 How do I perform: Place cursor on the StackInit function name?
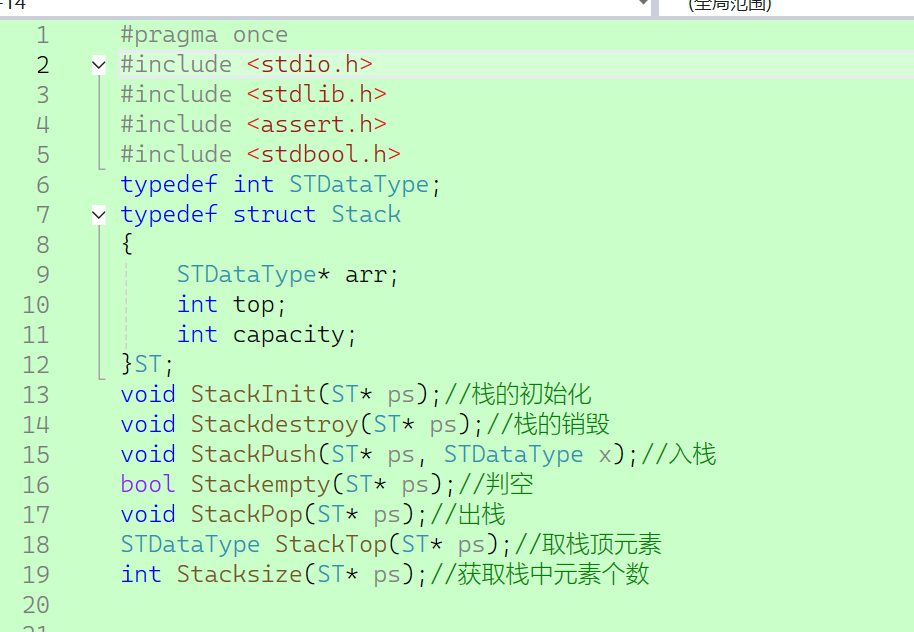[254, 395]
